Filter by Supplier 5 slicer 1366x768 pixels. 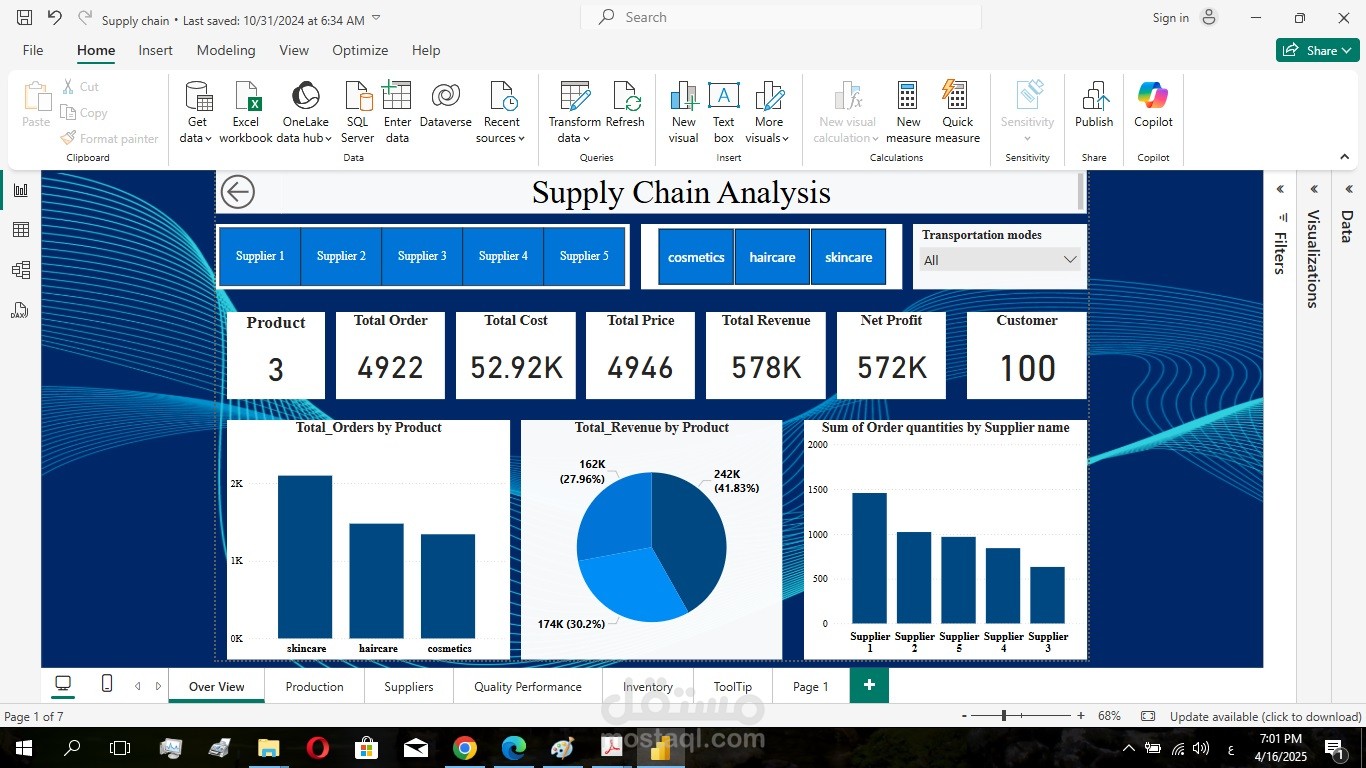584,256
